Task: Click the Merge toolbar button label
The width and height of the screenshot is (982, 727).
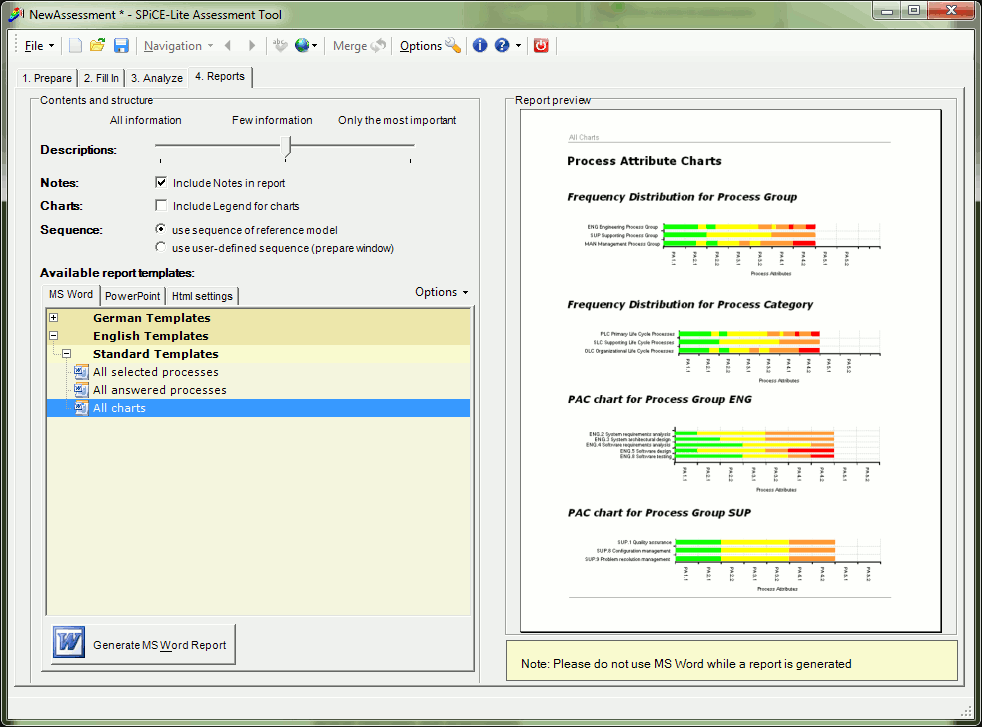Action: 350,46
